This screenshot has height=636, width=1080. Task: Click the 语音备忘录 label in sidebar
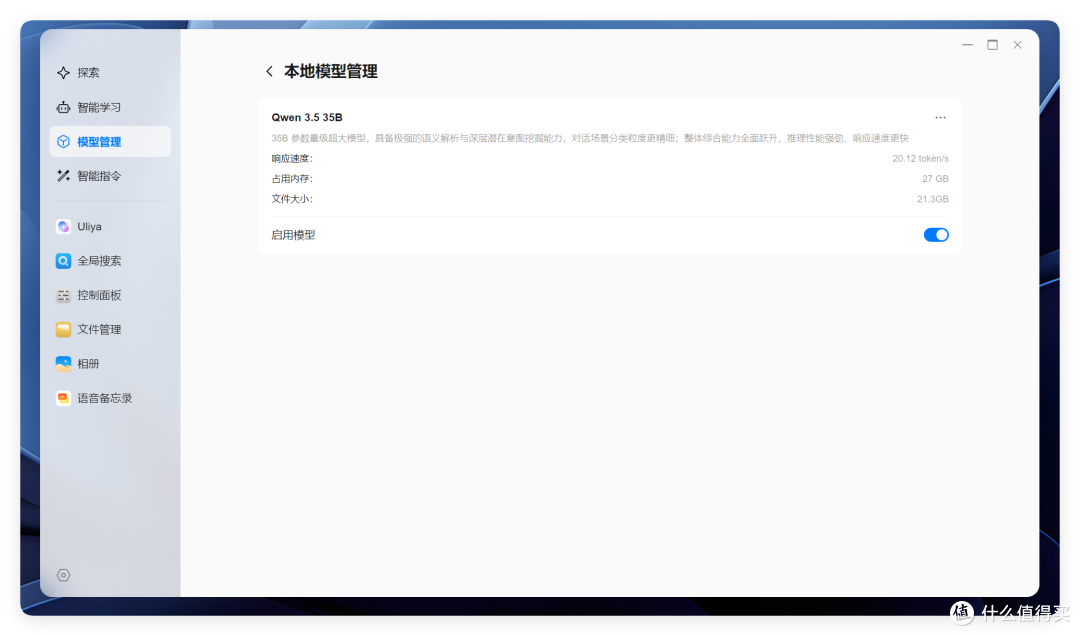[105, 398]
